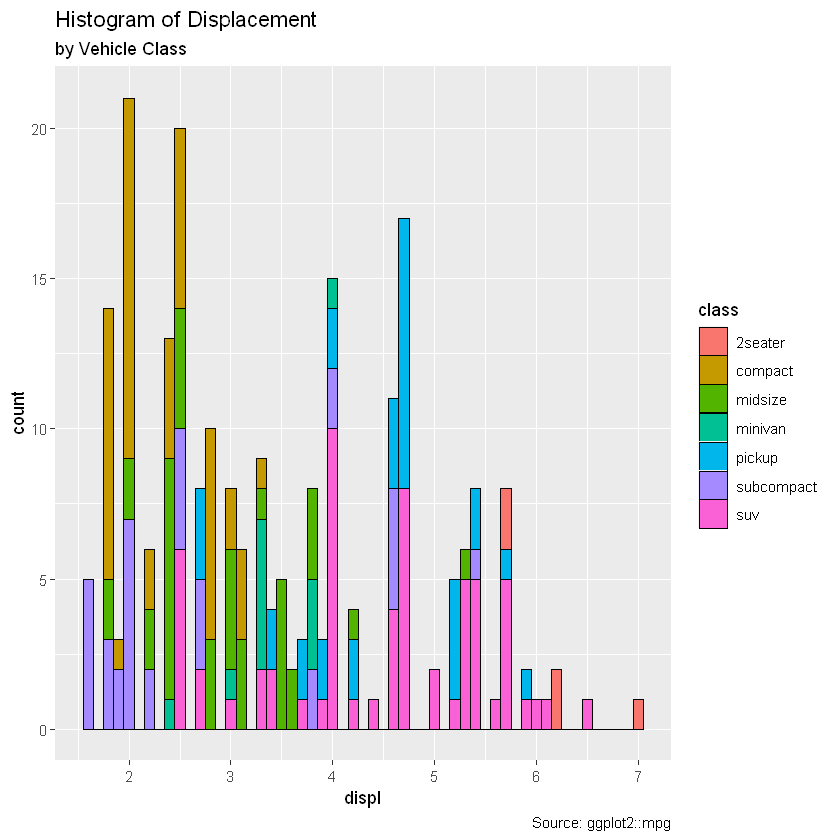This screenshot has width=840, height=840.
Task: Click the 2seater bar at displacement 7
Action: tap(638, 715)
